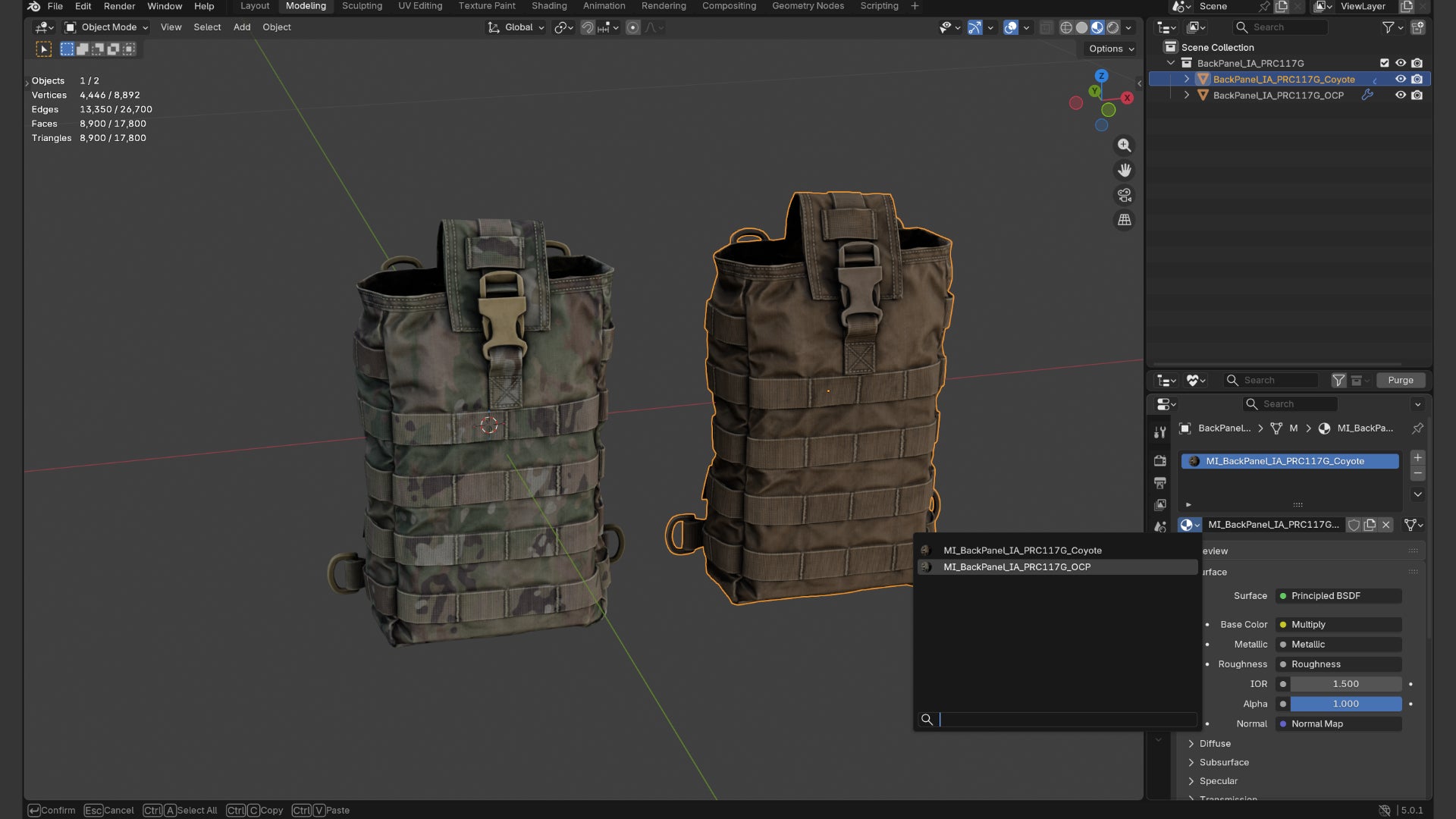Open the Object Mode dropdown
The image size is (1456, 819).
click(x=106, y=27)
